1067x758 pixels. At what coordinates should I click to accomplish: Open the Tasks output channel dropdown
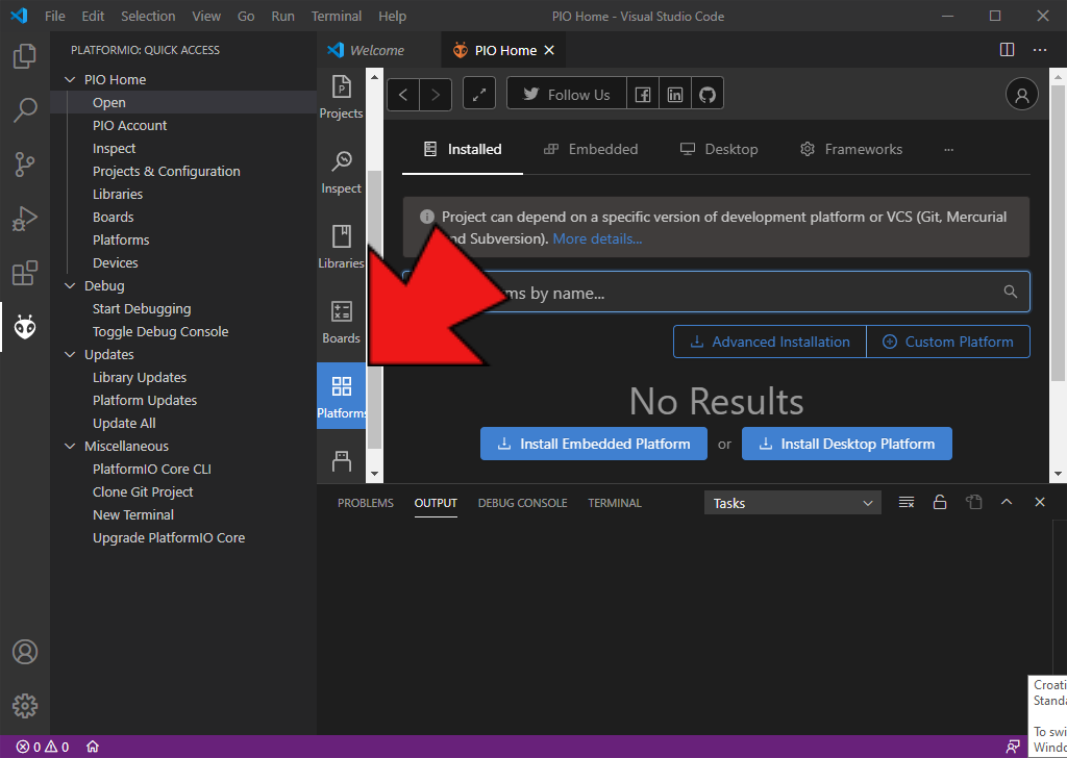point(793,503)
